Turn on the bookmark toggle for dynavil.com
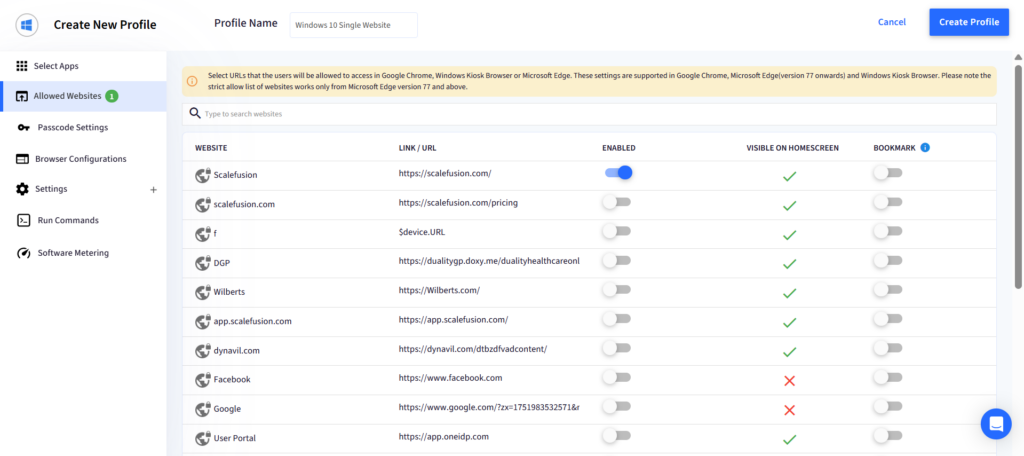The height and width of the screenshot is (456, 1024). [x=888, y=348]
